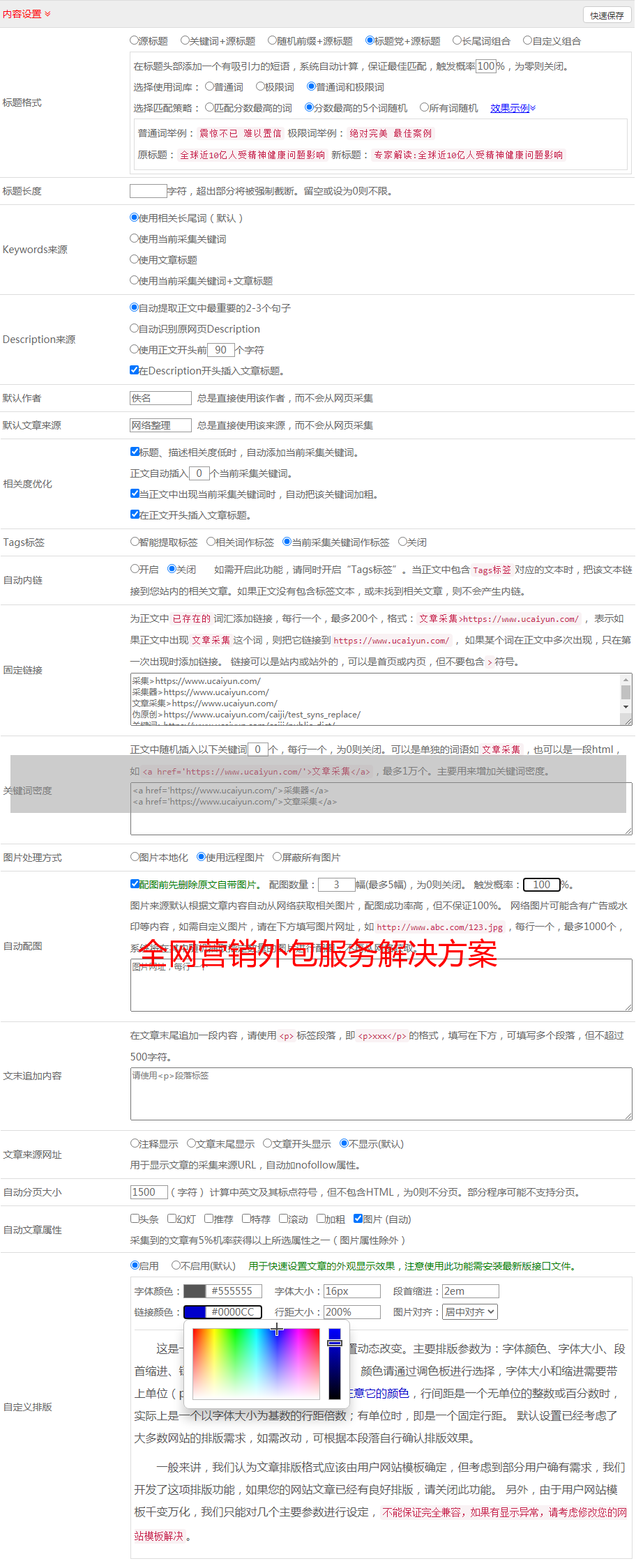Toggle 在Description开头插入文章标题 checkbox
The image size is (636, 1568).
click(x=135, y=370)
